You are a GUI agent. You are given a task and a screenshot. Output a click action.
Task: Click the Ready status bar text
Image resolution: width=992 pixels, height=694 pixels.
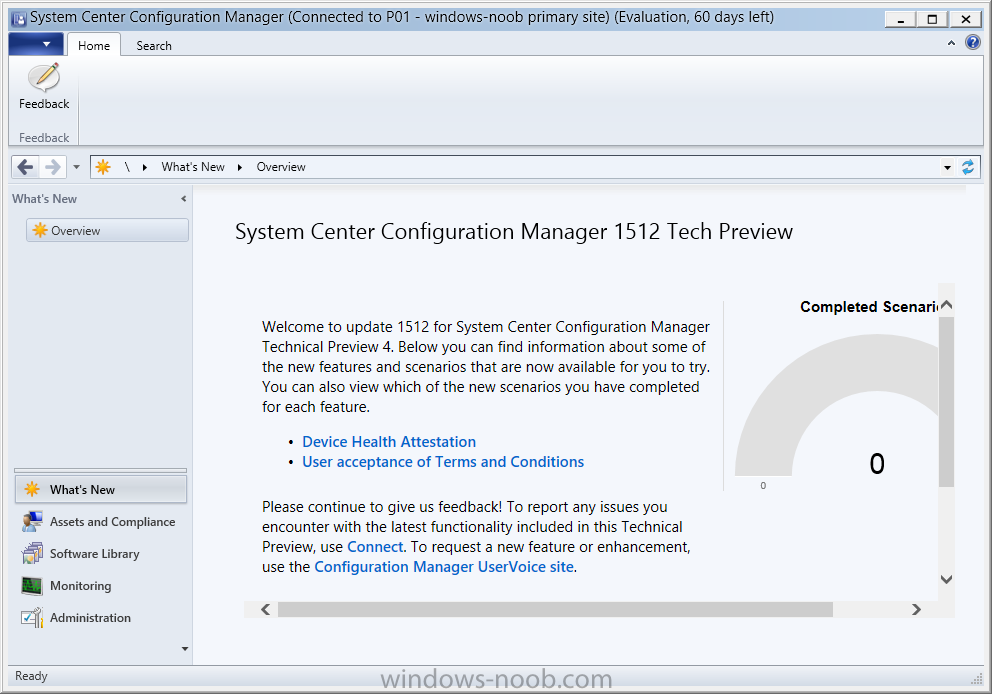31,676
